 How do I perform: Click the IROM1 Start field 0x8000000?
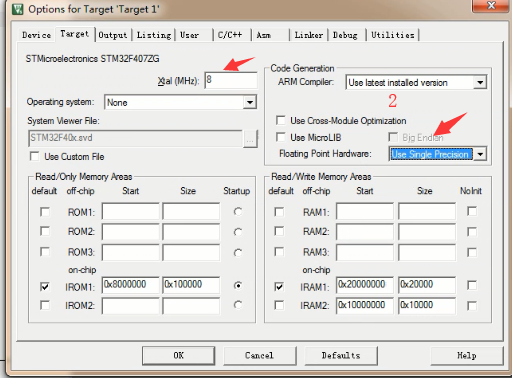tap(131, 285)
